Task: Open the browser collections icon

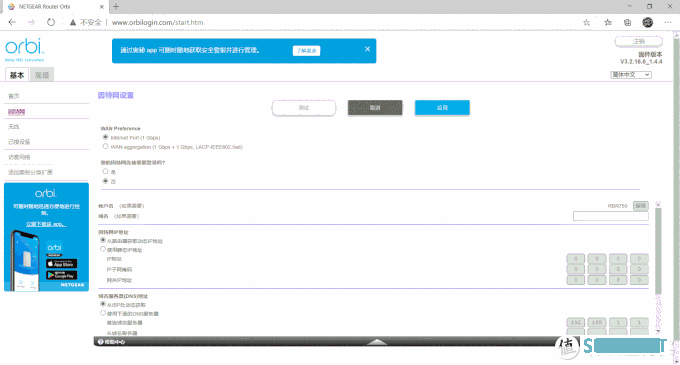Action: [627, 23]
